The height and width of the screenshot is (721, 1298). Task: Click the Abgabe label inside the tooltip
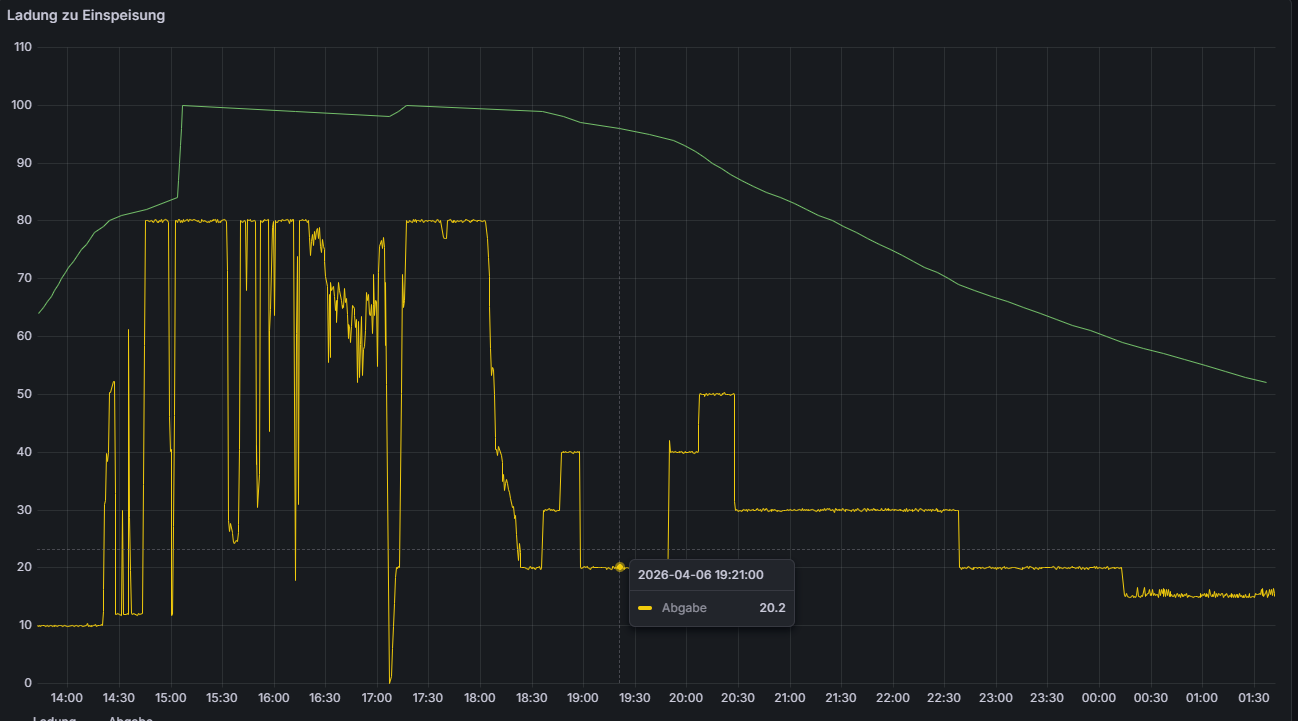pyautogui.click(x=683, y=608)
